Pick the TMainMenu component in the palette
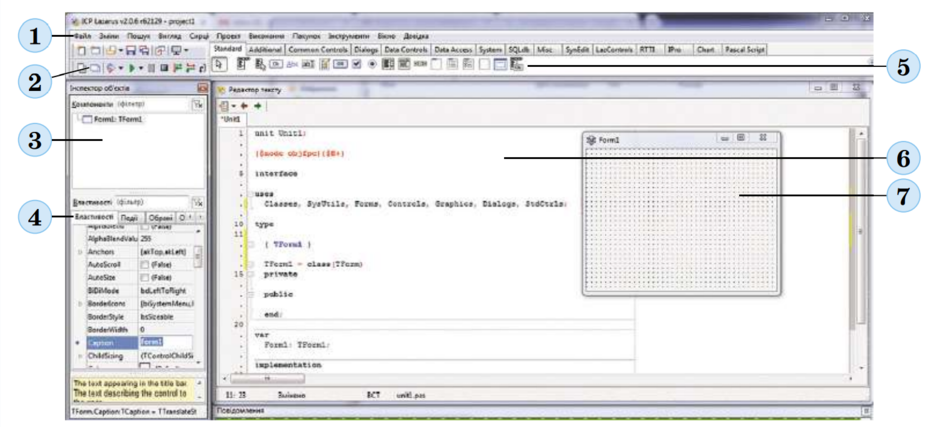Screen dimensions: 940x427 pyautogui.click(x=243, y=64)
